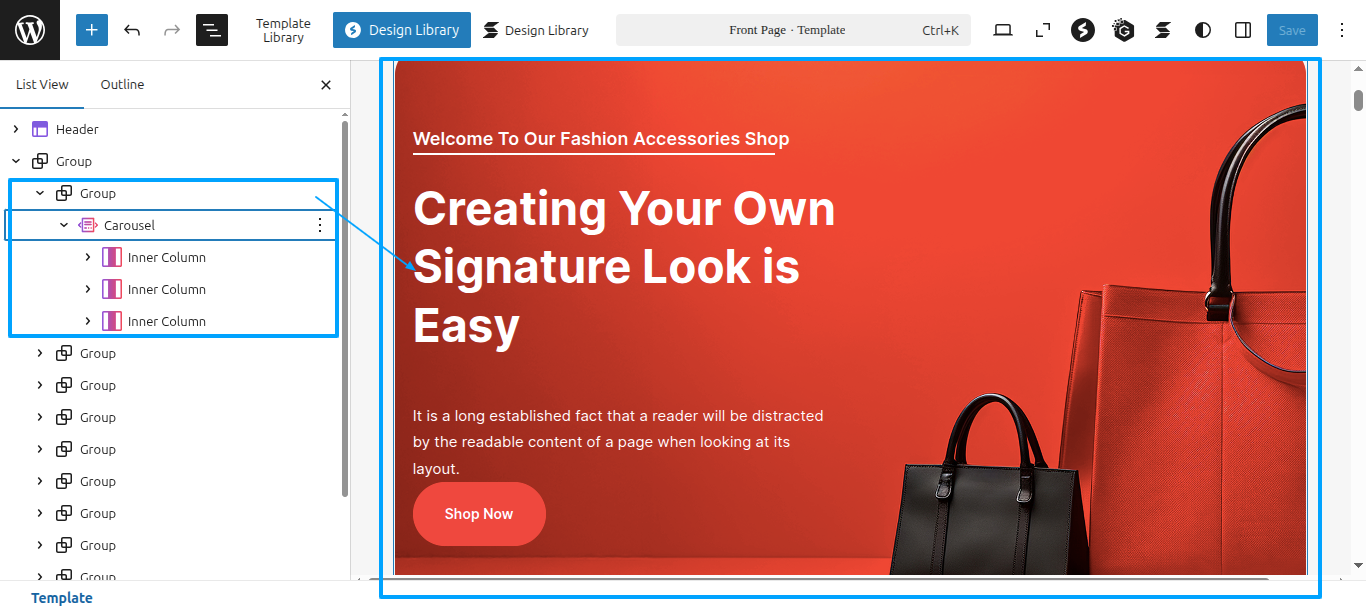Toggle the settings sidebar panel icon

click(x=1243, y=30)
